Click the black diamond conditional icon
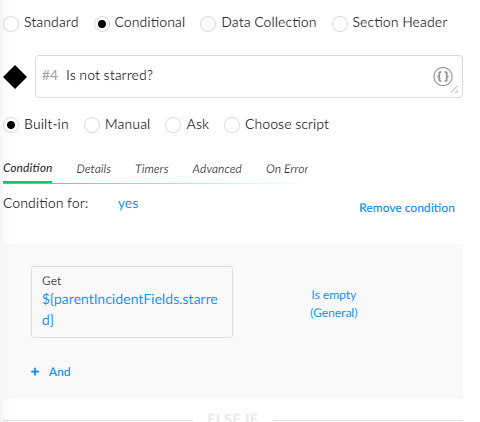The image size is (480, 422). (15, 77)
